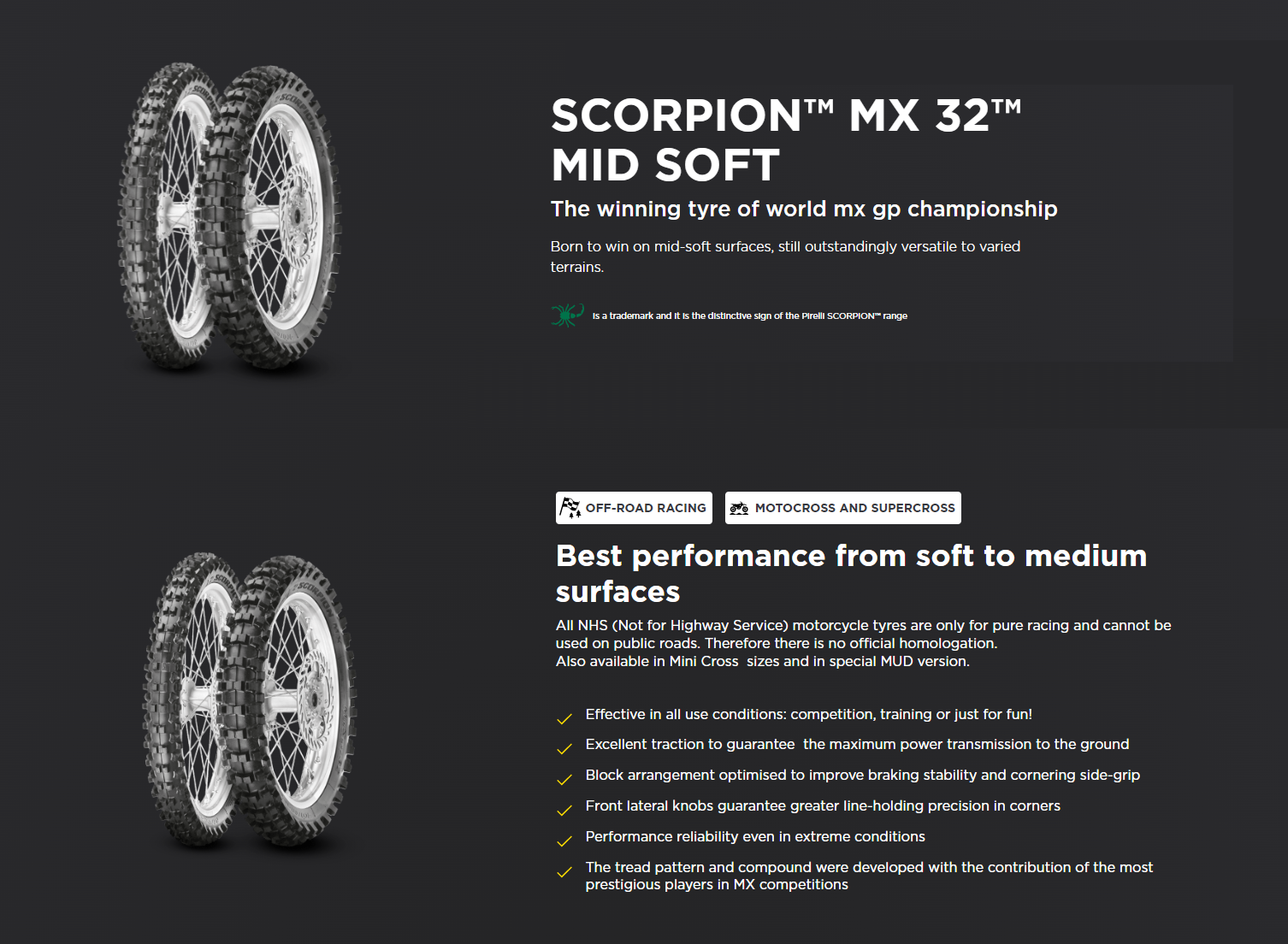Click checkmark beside 'Block arrangement optimised'
This screenshot has width=1288, height=944.
564,780
